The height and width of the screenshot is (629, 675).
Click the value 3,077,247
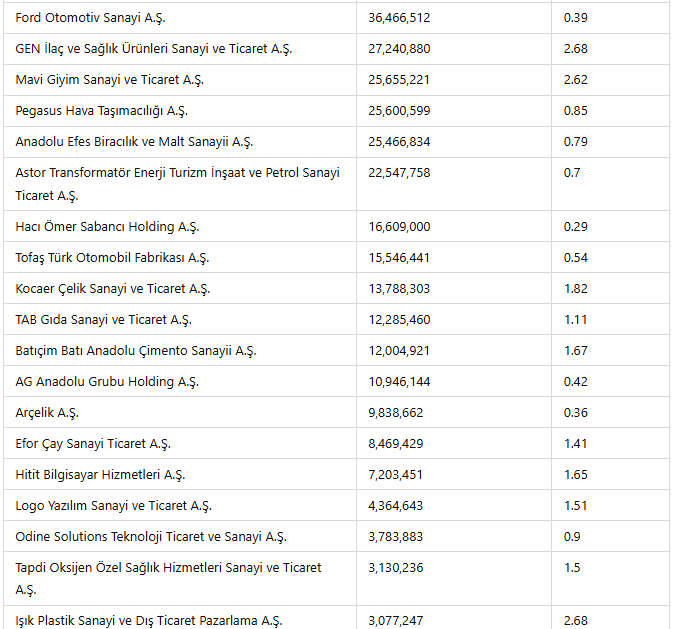396,620
